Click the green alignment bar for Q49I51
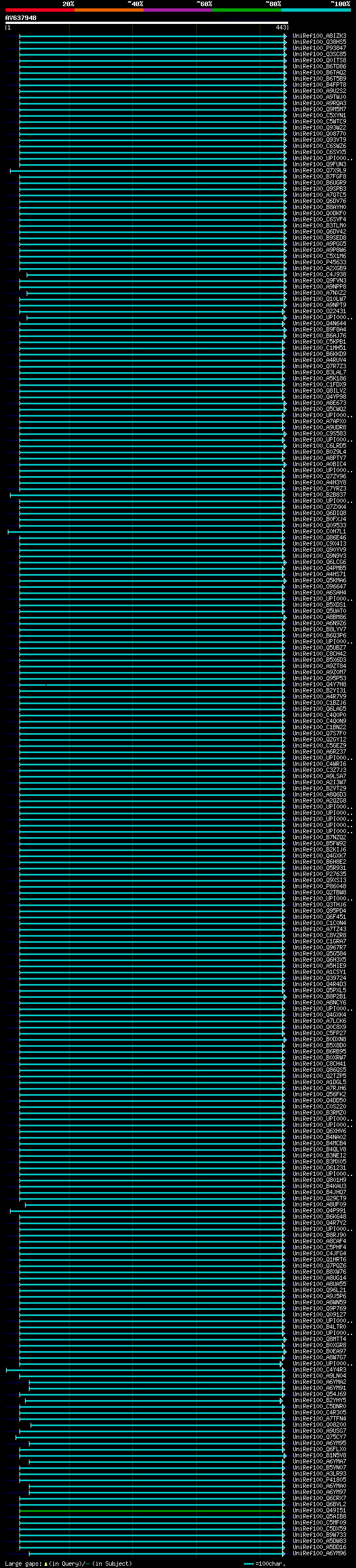Screen dimensions: 356x1568 pyautogui.click(x=152, y=1511)
